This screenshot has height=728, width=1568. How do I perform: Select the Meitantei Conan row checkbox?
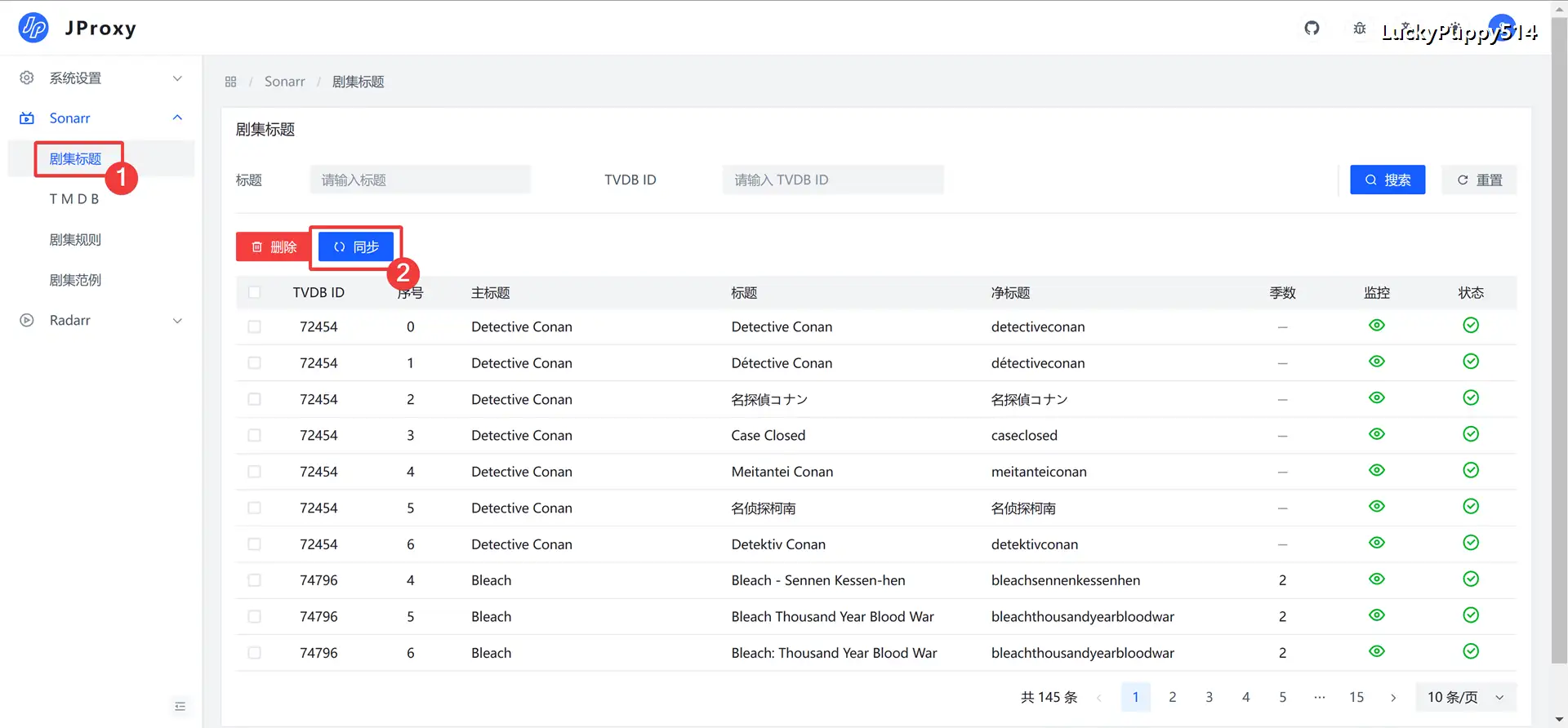(x=254, y=472)
